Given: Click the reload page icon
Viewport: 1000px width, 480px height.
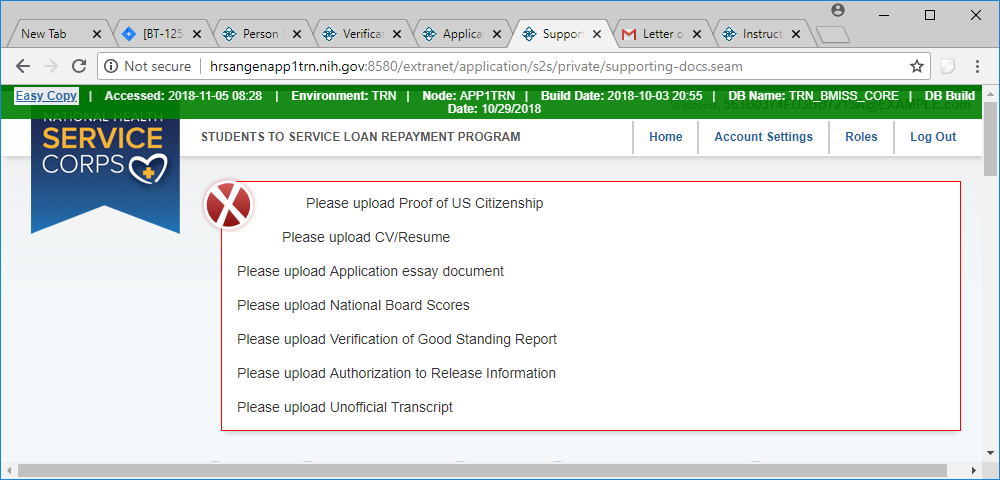Looking at the screenshot, I should [x=80, y=66].
